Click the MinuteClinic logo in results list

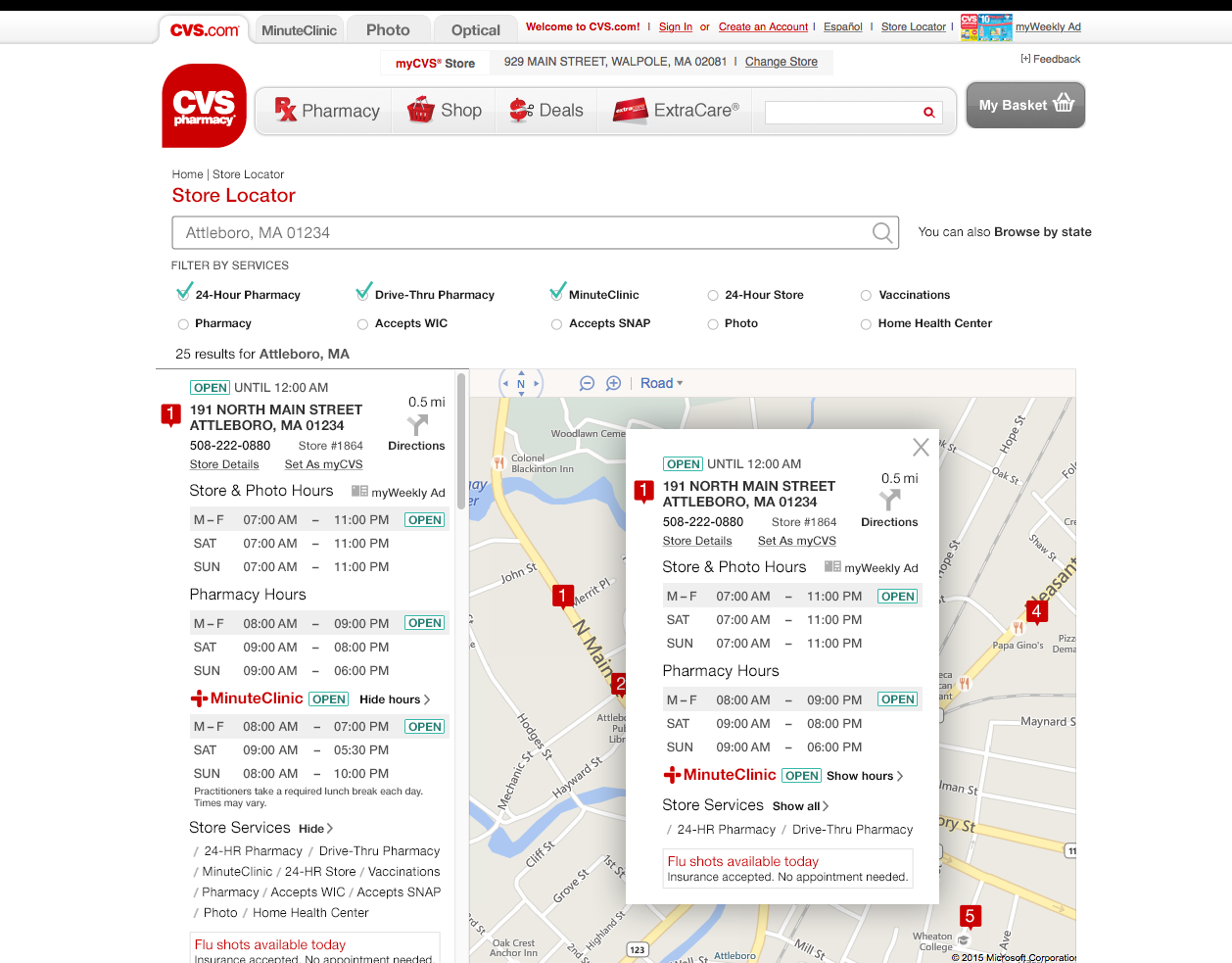pyautogui.click(x=247, y=698)
